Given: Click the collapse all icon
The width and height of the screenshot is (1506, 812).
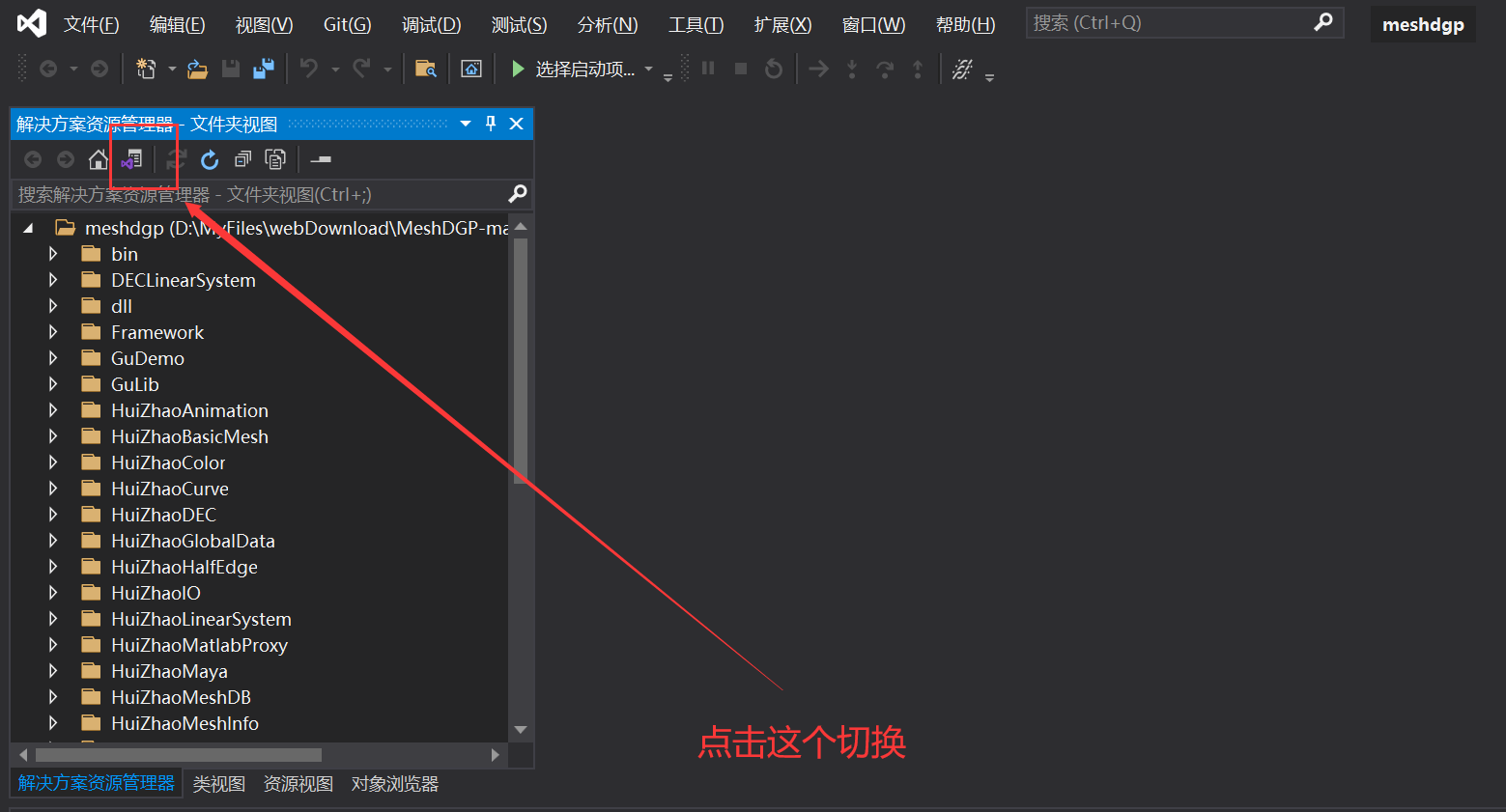Looking at the screenshot, I should [x=242, y=159].
